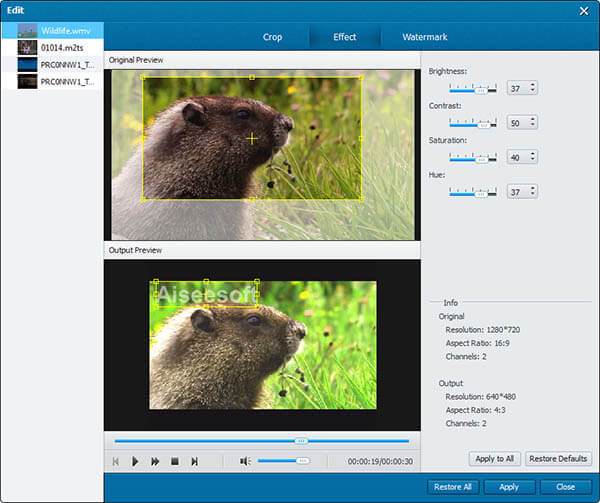This screenshot has width=600, height=503.
Task: Click the Brightness value stepper
Action: (x=533, y=88)
